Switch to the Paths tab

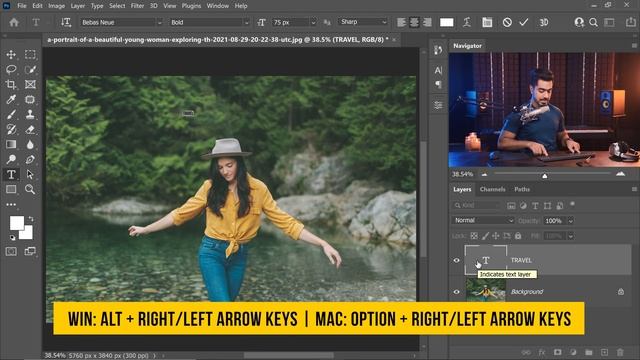[522, 189]
